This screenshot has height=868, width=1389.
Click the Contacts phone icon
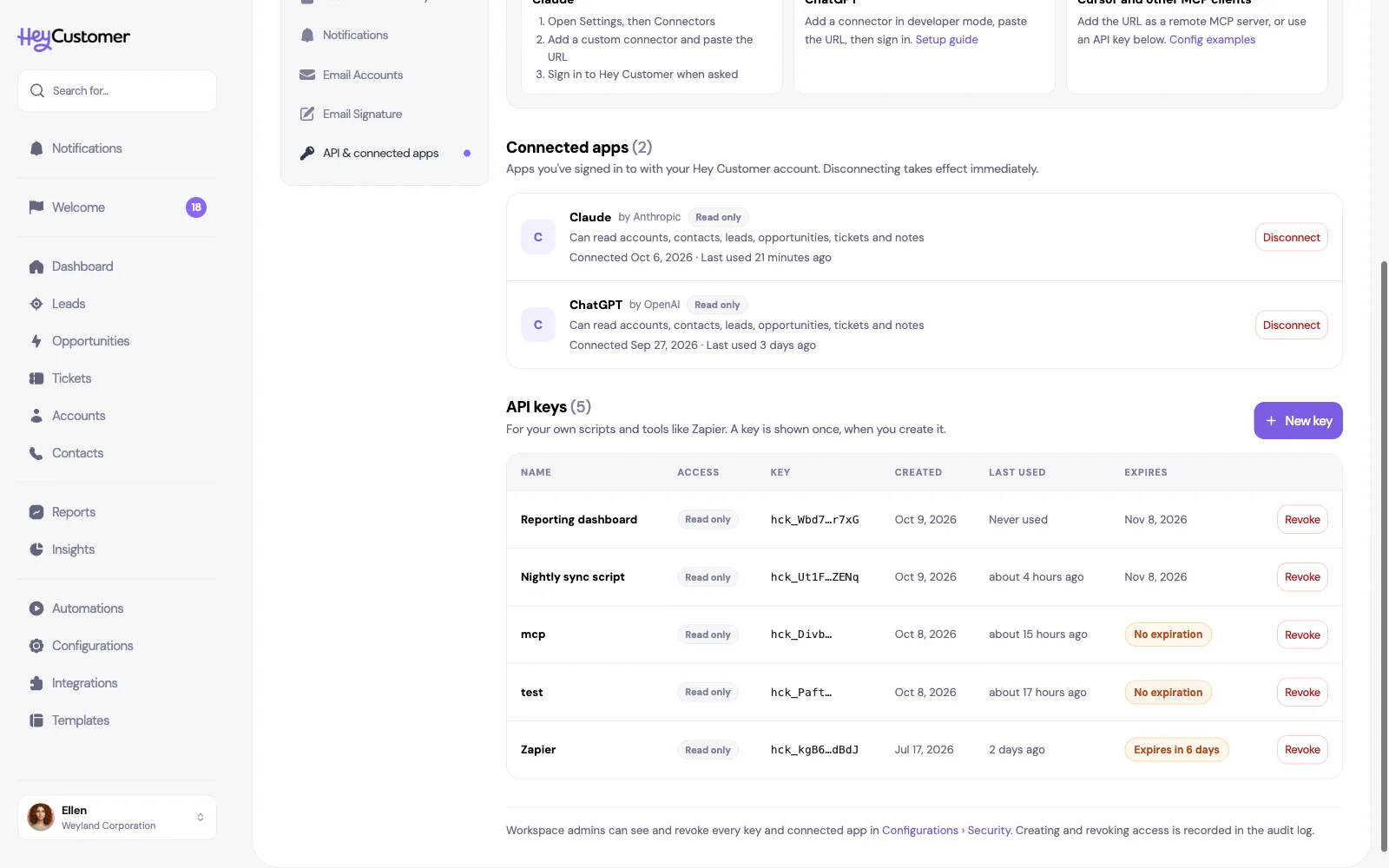(36, 453)
